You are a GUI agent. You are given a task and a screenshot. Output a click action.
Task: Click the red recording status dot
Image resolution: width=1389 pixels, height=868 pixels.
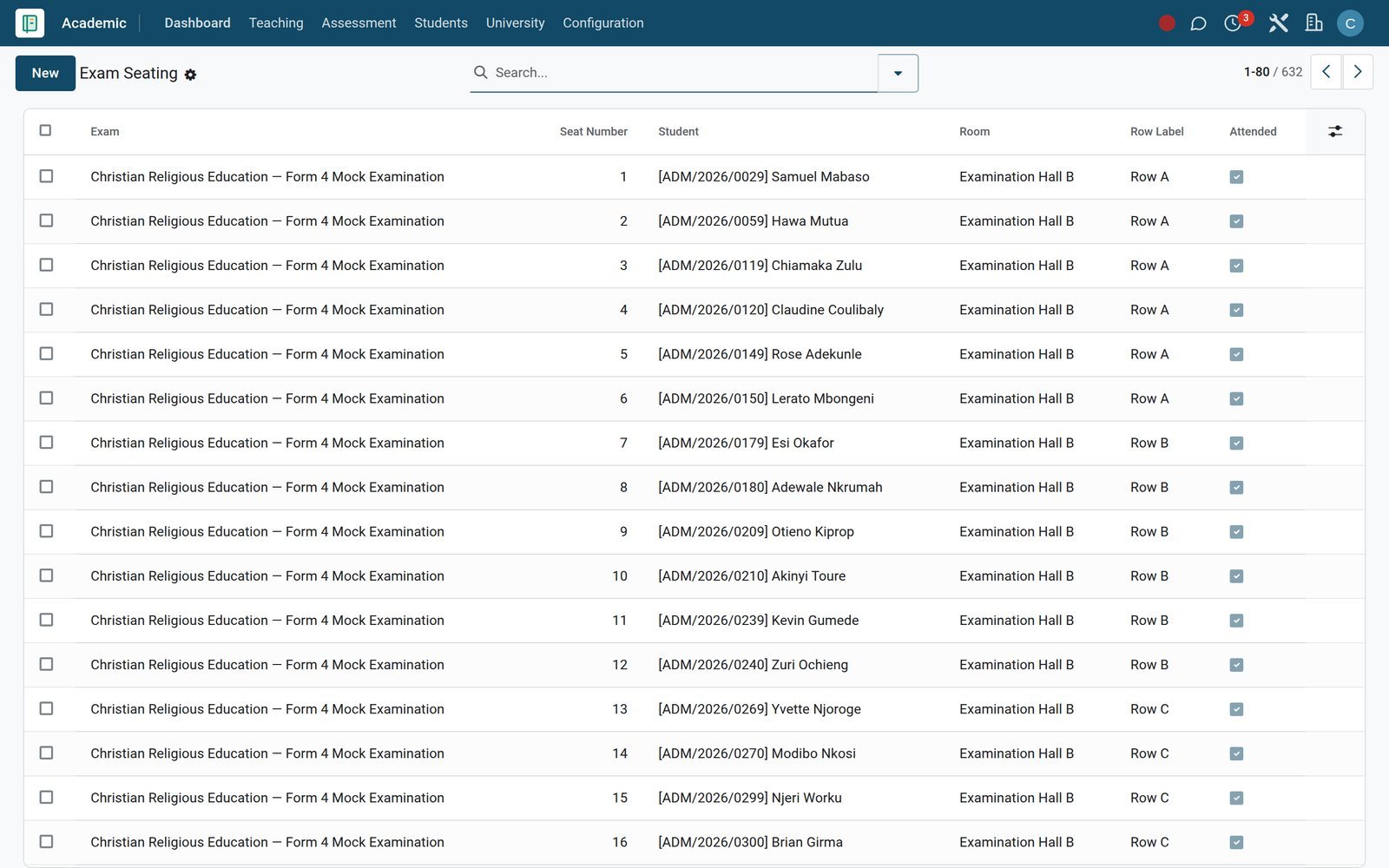coord(1167,23)
